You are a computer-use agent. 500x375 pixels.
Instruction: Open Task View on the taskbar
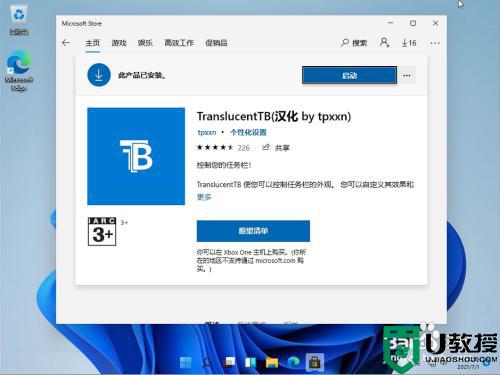tap(229, 362)
